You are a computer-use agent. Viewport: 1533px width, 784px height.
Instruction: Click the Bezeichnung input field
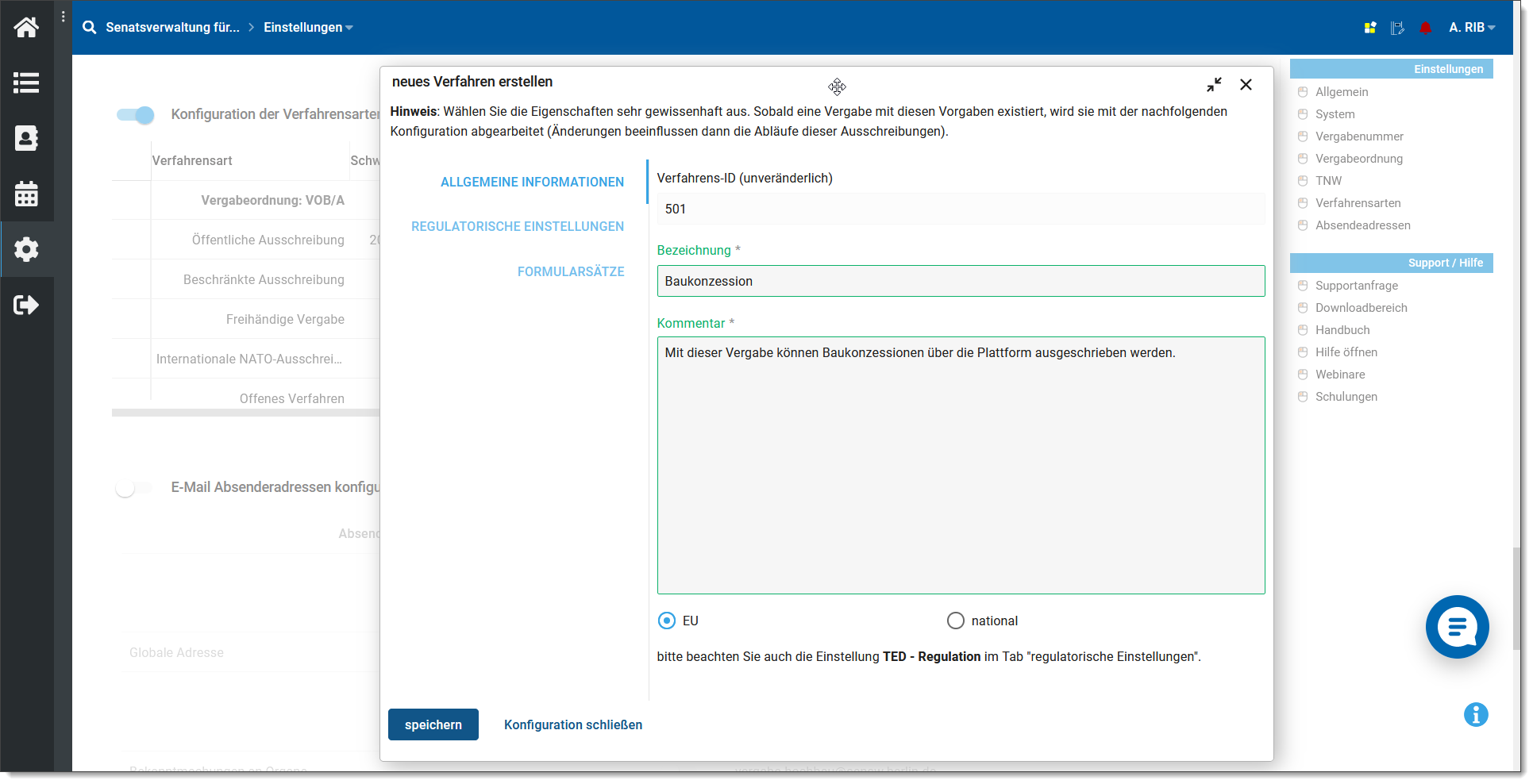coord(961,281)
